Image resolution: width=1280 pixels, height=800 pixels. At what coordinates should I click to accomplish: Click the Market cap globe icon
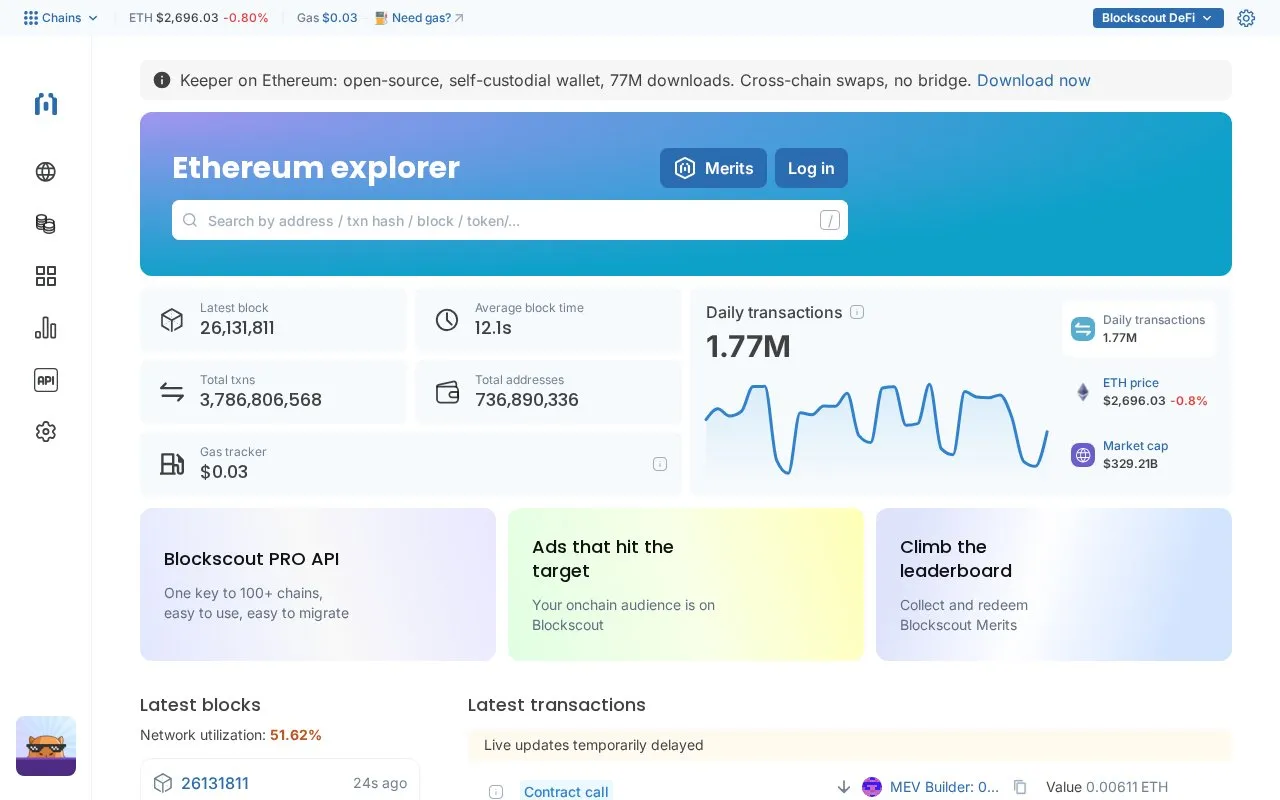pyautogui.click(x=1083, y=455)
